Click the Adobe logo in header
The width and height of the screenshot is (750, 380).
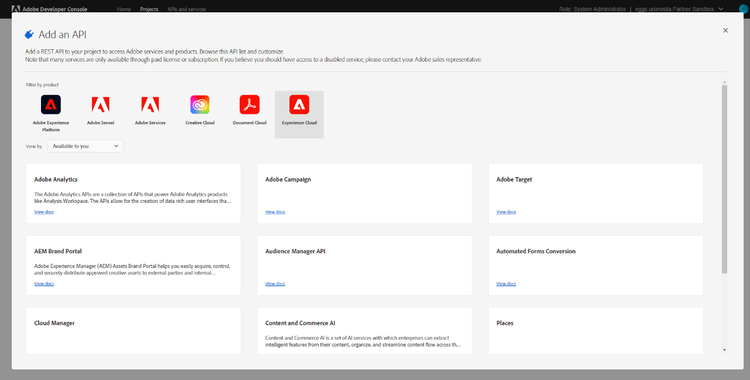15,9
